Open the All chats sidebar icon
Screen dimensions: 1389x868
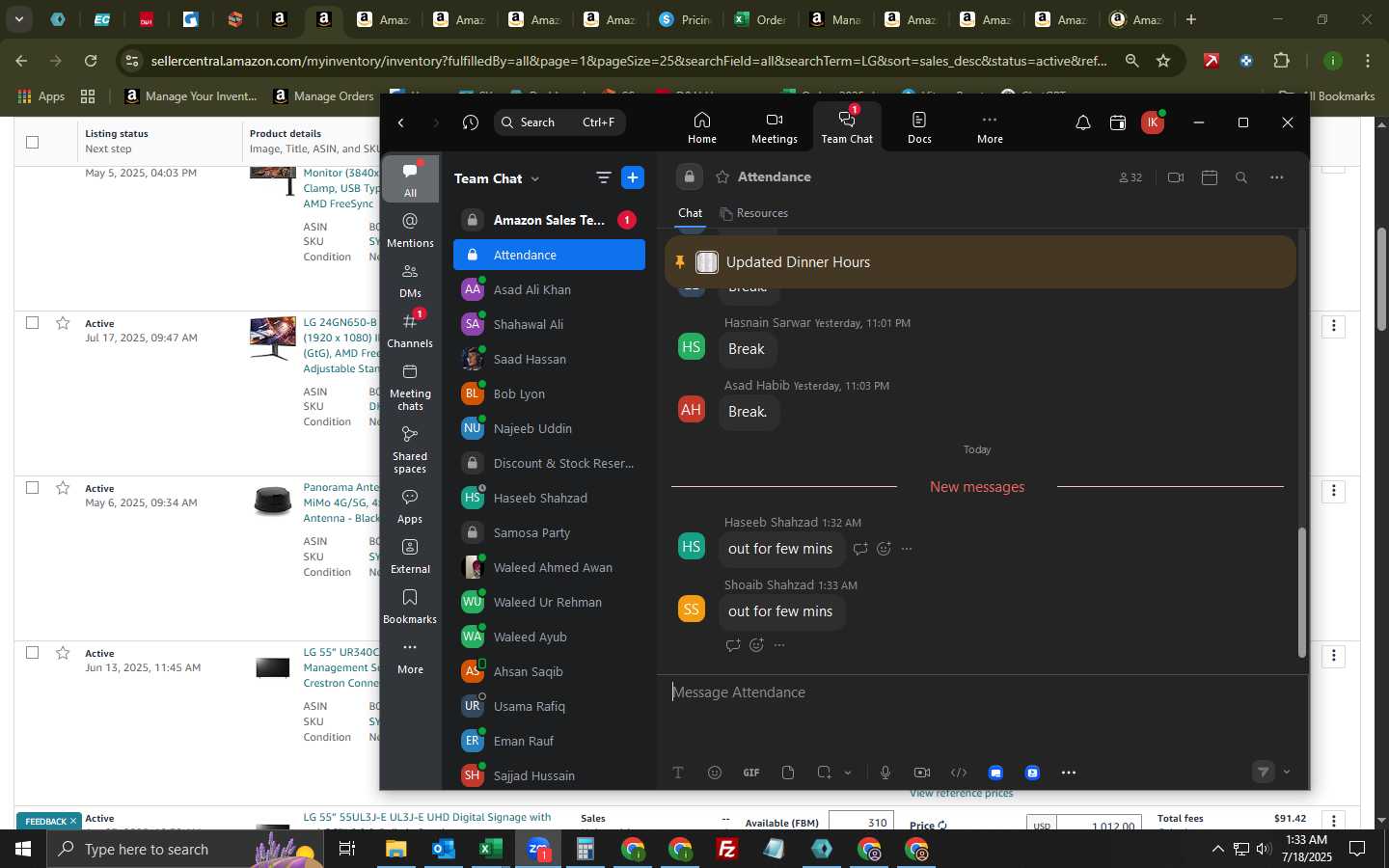click(410, 178)
